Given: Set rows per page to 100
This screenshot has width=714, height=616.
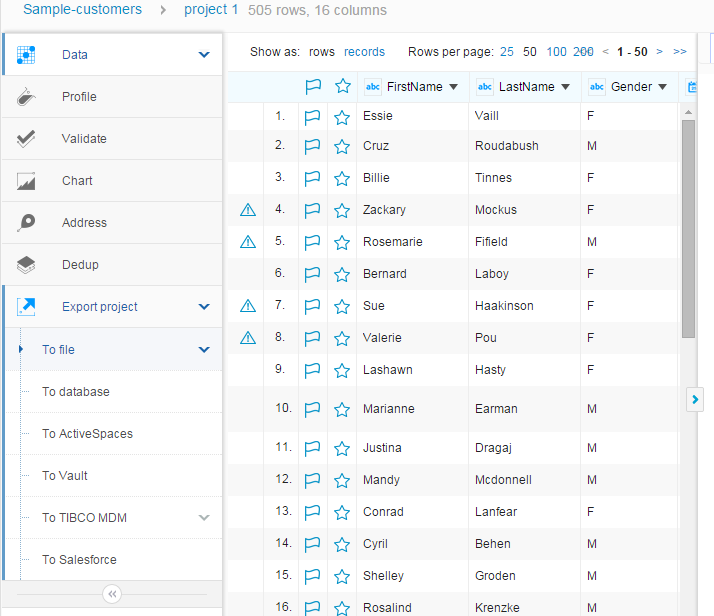Looking at the screenshot, I should point(556,52).
